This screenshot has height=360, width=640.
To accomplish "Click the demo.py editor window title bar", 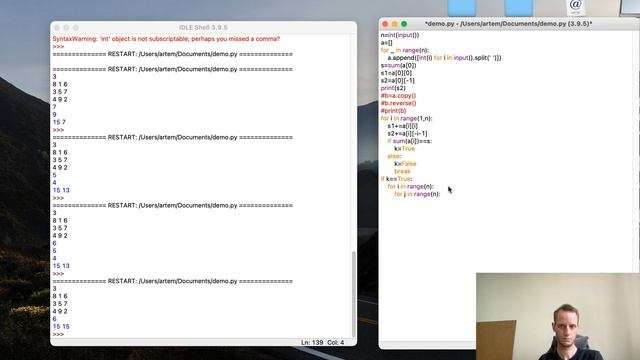I will [x=509, y=24].
